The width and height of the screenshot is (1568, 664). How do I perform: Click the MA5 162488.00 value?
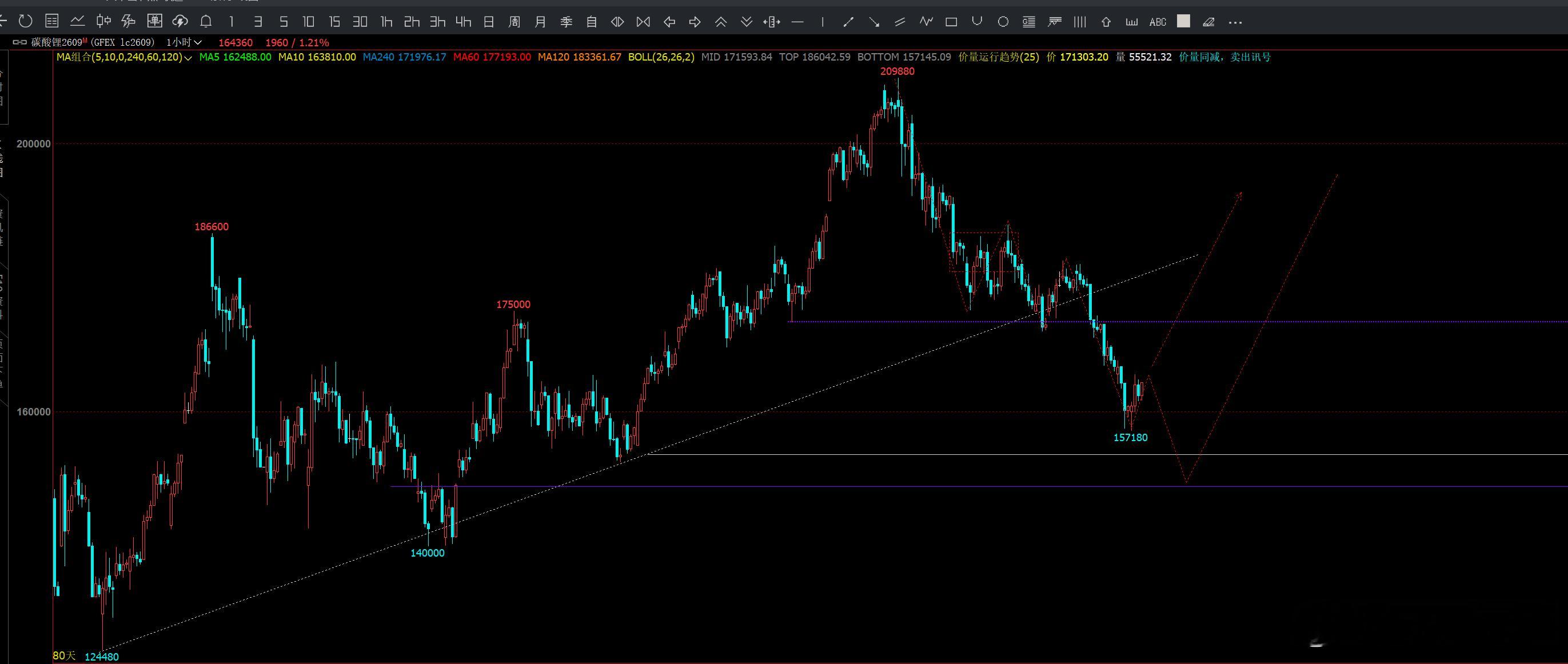236,57
